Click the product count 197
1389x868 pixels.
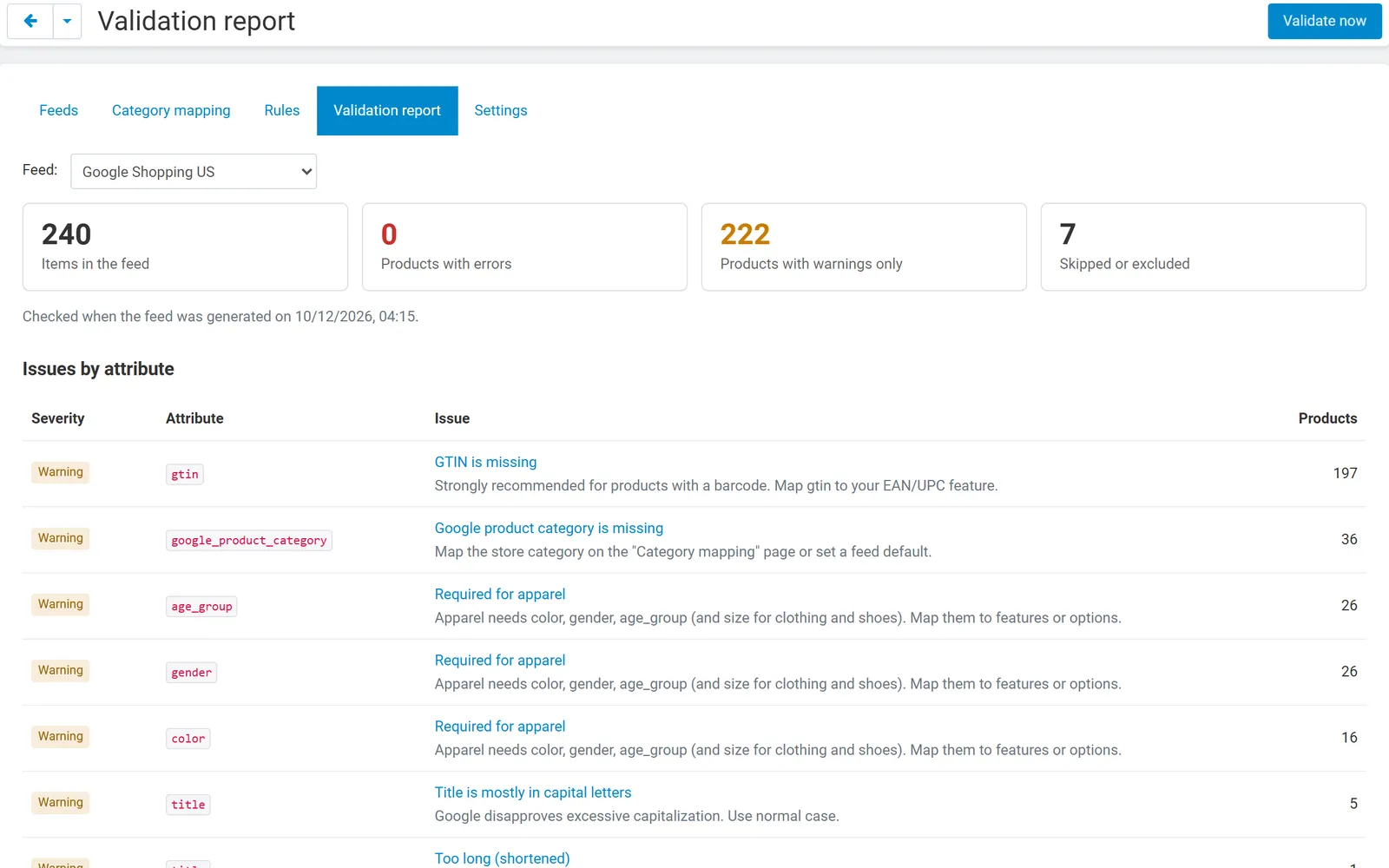[x=1345, y=473]
